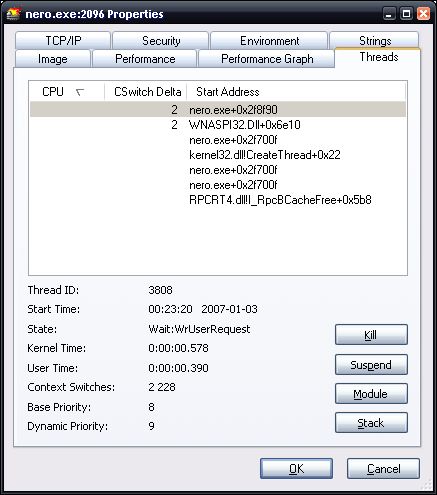Screen dimensions: 437x495
Task: Show the Performance Graph tab
Action: (x=267, y=59)
